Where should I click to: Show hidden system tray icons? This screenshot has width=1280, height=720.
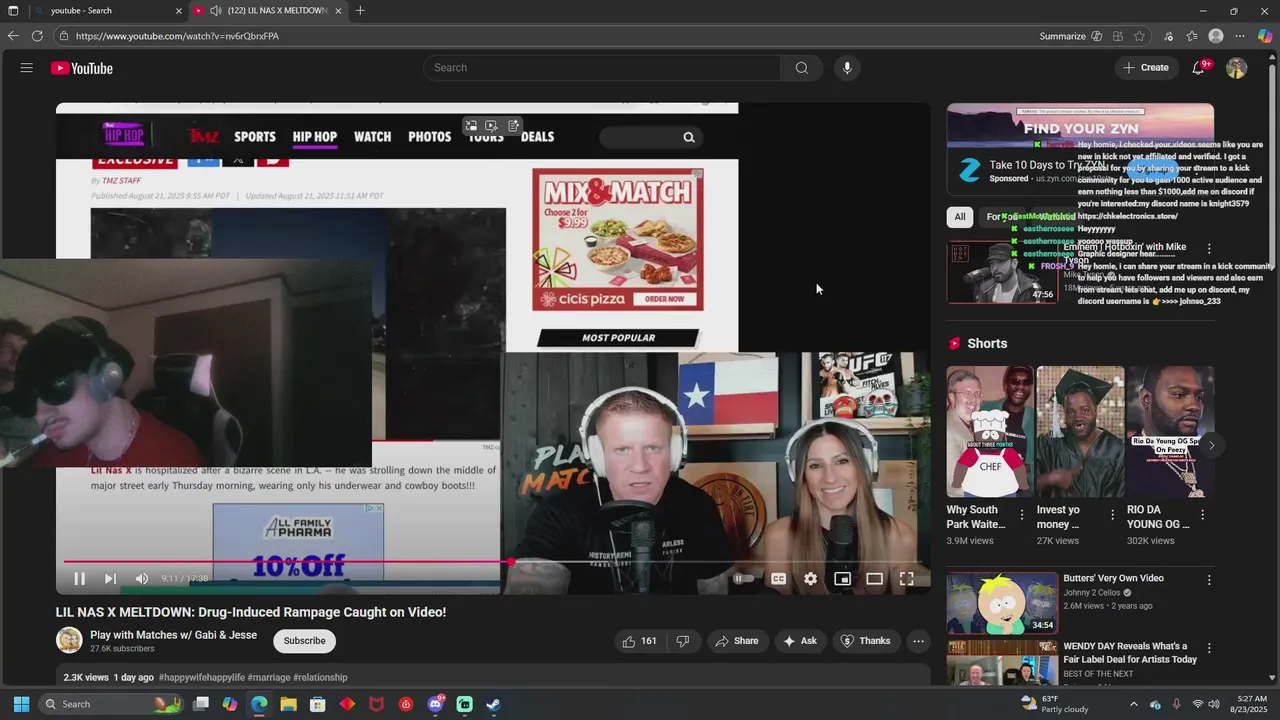tap(1133, 704)
